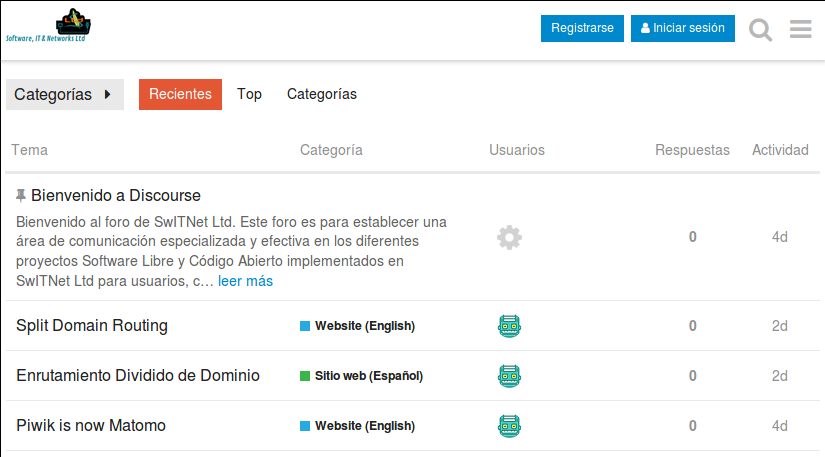The image size is (825, 457).
Task: Expand the Categorías dropdown
Action: click(x=65, y=95)
